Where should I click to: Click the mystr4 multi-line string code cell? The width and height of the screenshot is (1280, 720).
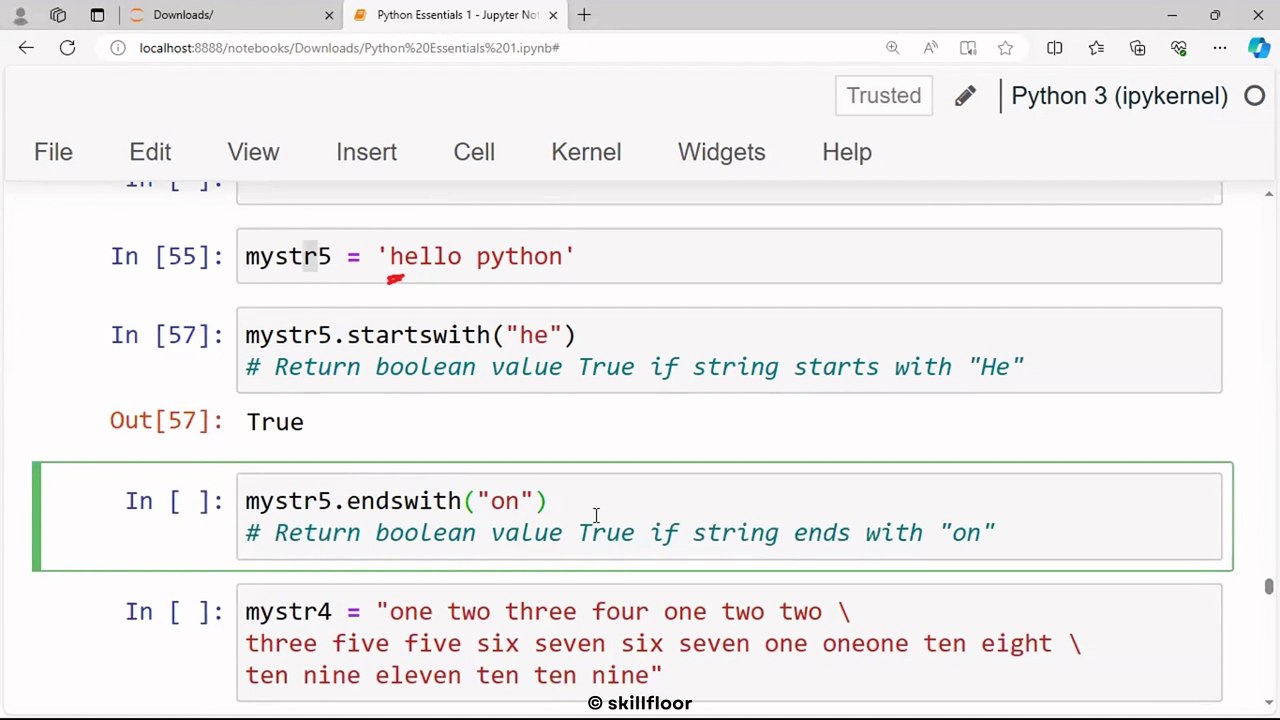(x=729, y=643)
